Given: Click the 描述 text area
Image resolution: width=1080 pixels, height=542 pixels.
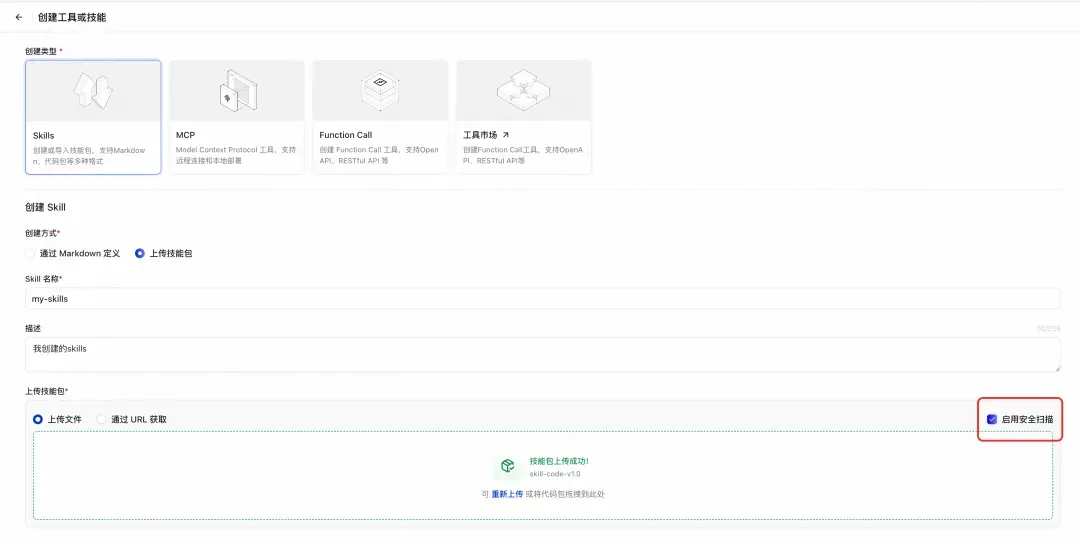Looking at the screenshot, I should point(542,355).
